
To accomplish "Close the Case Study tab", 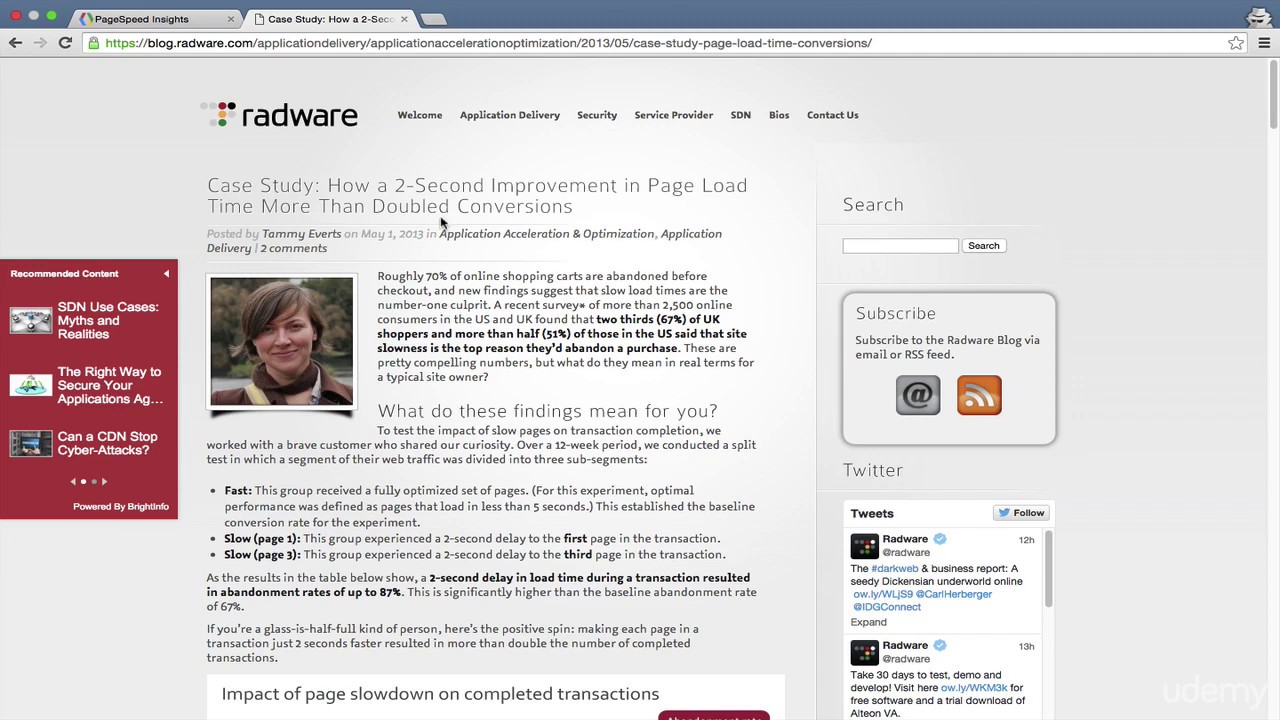I will pos(404,19).
